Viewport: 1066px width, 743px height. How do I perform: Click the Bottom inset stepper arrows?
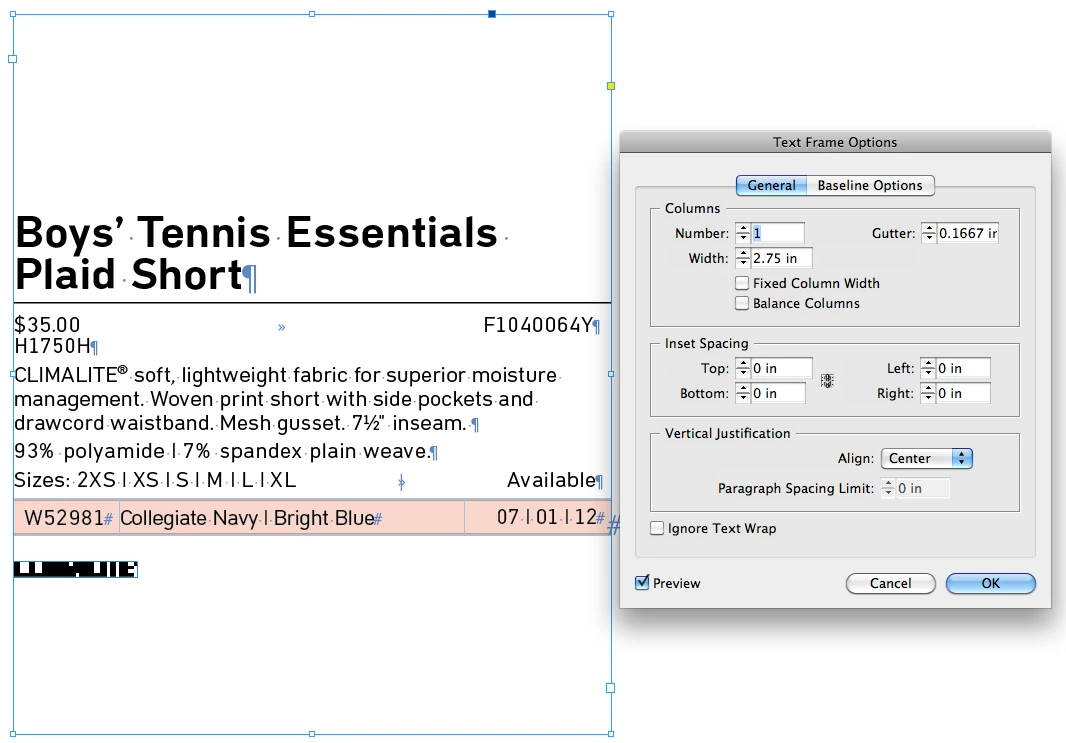[742, 393]
